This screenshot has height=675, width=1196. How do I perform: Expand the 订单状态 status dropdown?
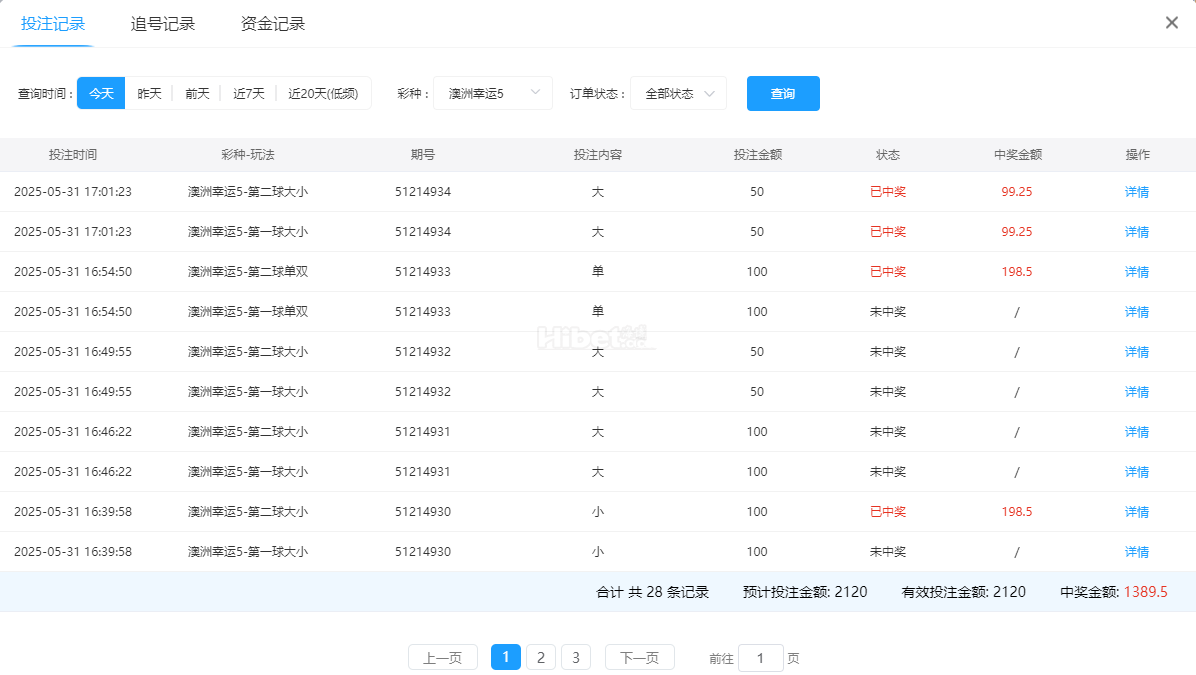(678, 93)
